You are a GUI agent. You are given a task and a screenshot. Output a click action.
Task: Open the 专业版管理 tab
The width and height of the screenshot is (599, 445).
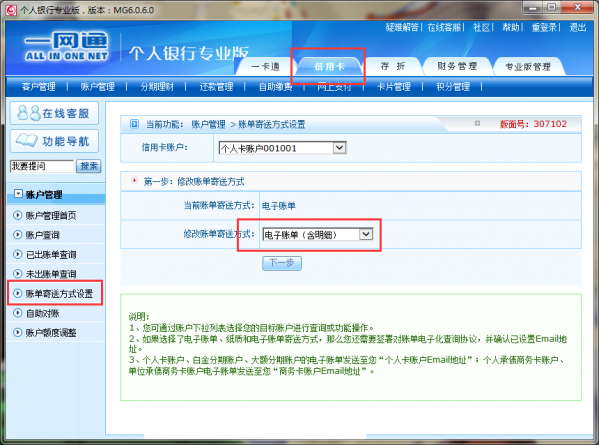coord(528,66)
